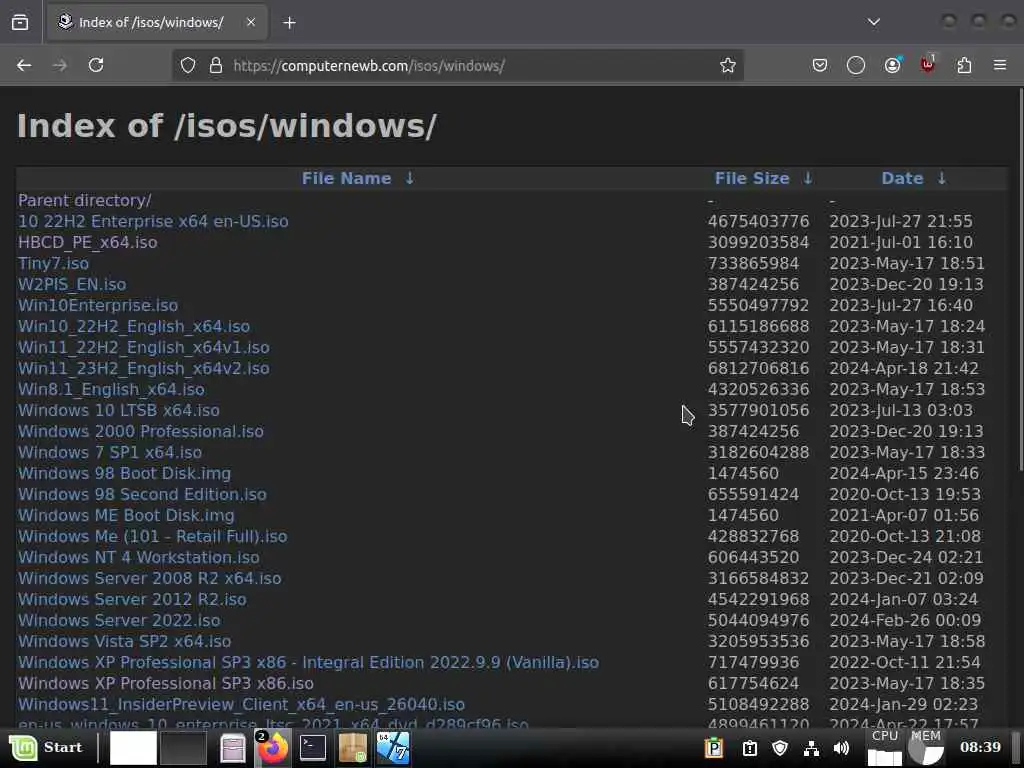Close the Index of /isos/windows/ tab
This screenshot has height=768, width=1024.
pos(251,22)
